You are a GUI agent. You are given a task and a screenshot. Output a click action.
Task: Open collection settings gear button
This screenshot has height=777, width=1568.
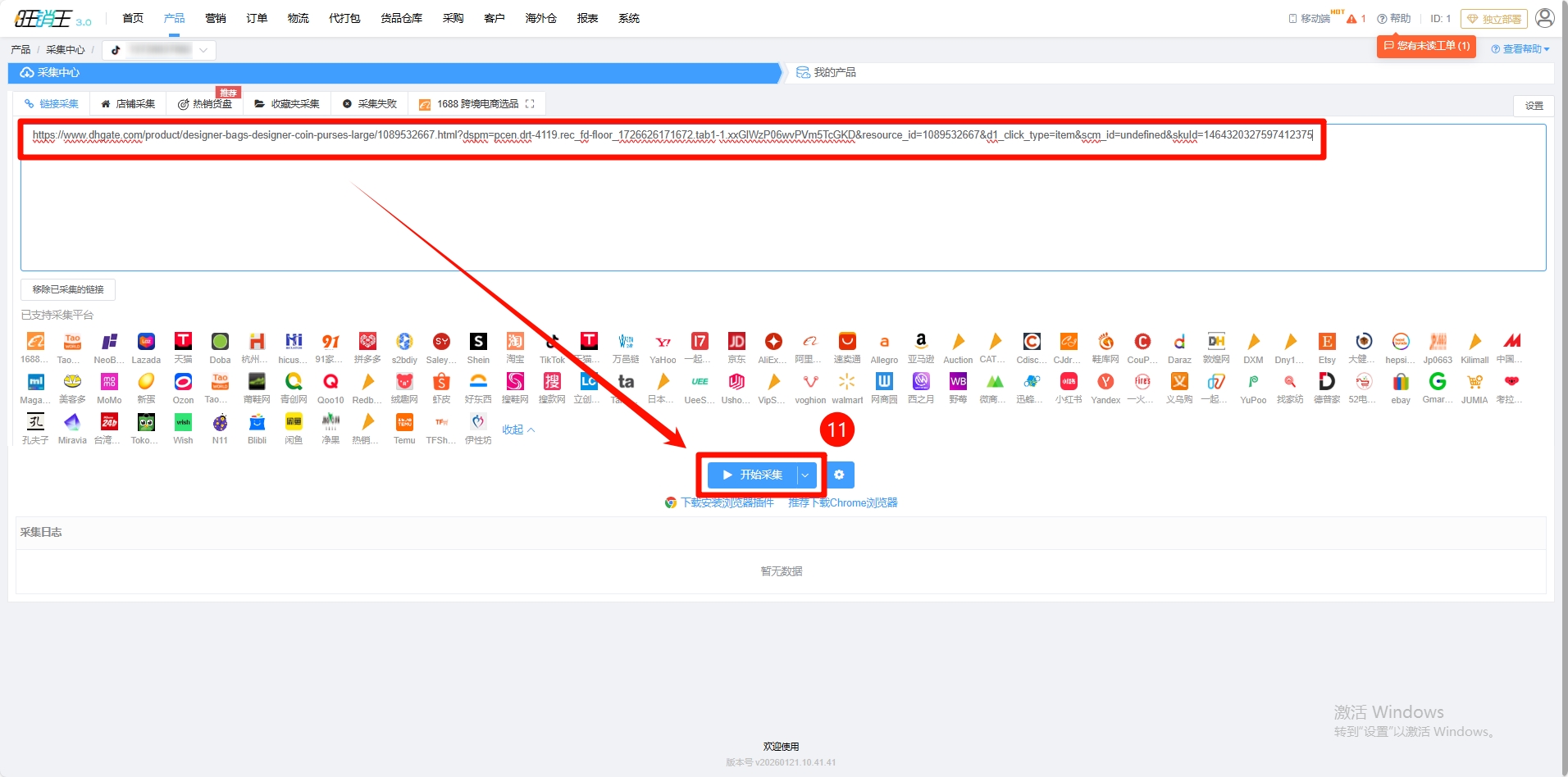839,475
